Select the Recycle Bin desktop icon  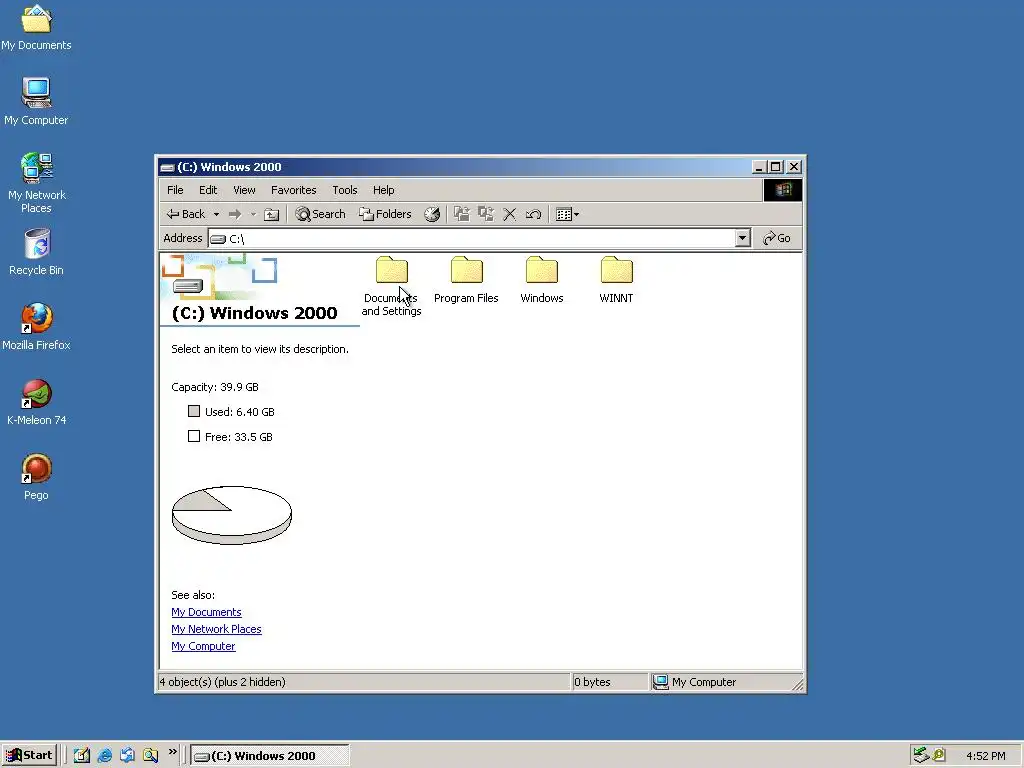[36, 252]
